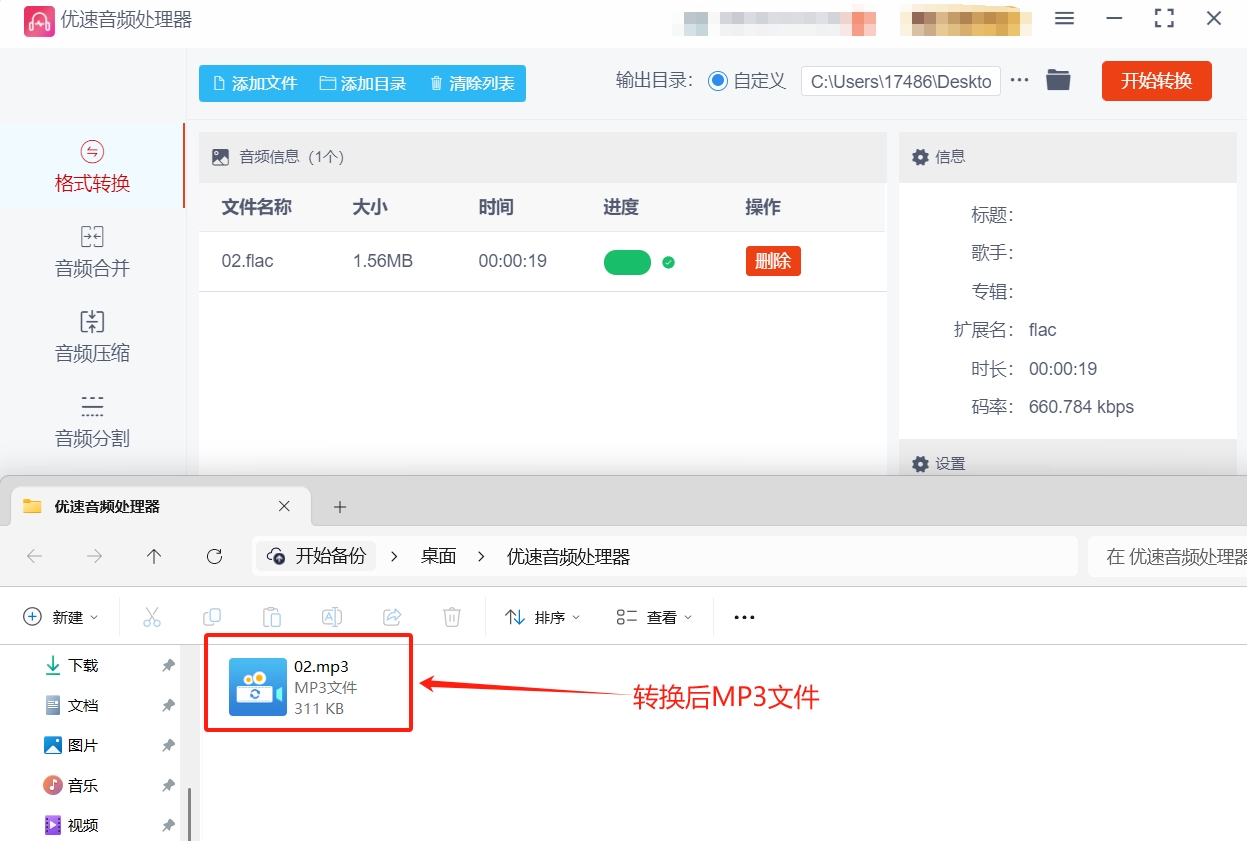The height and width of the screenshot is (841, 1247).
Task: Click the Rename icon in Explorer toolbar
Action: tap(332, 617)
